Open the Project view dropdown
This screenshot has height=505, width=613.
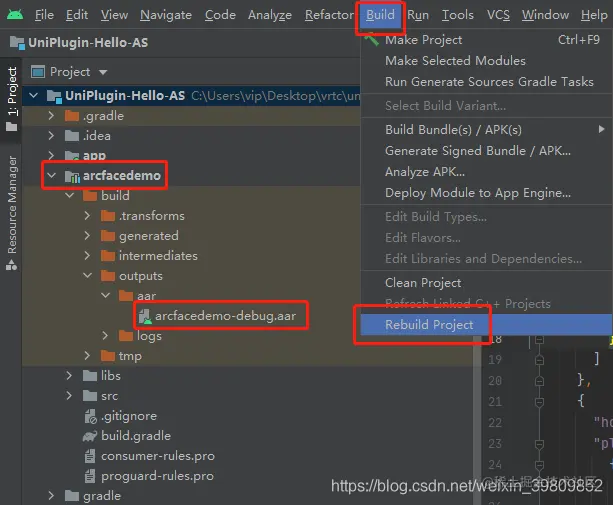pyautogui.click(x=103, y=72)
